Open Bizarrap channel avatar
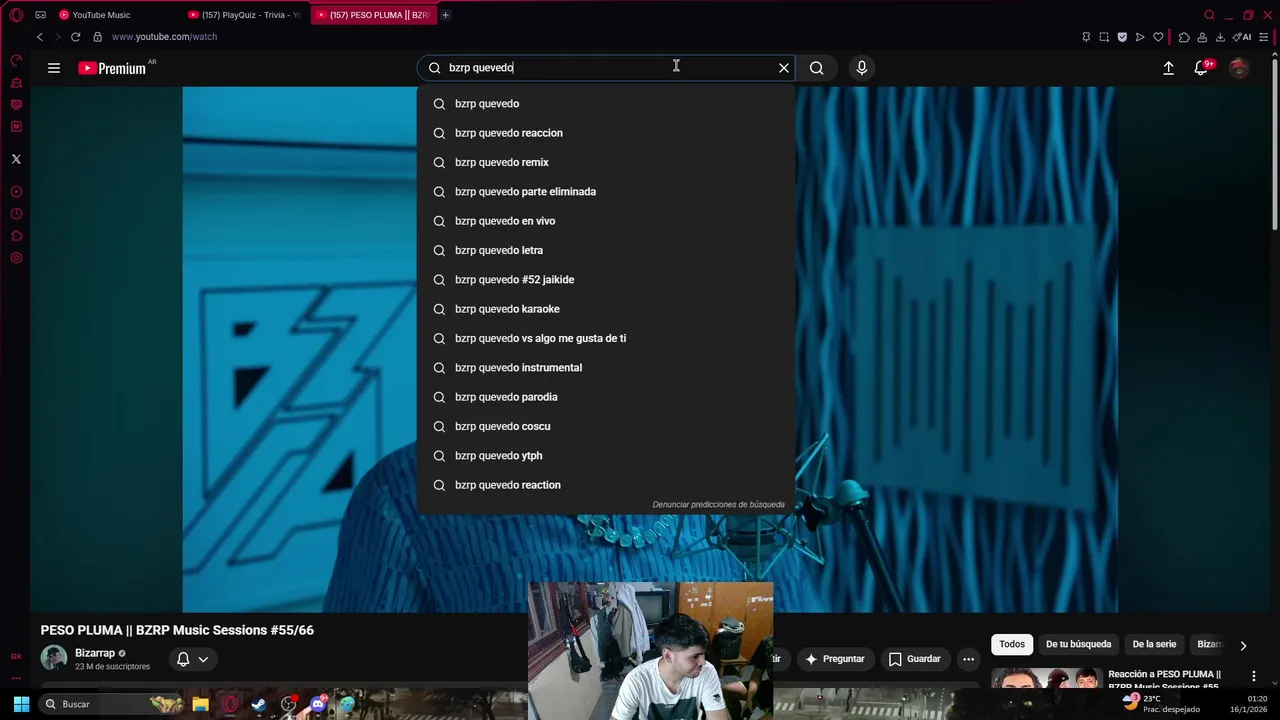The image size is (1280, 720). [x=54, y=658]
